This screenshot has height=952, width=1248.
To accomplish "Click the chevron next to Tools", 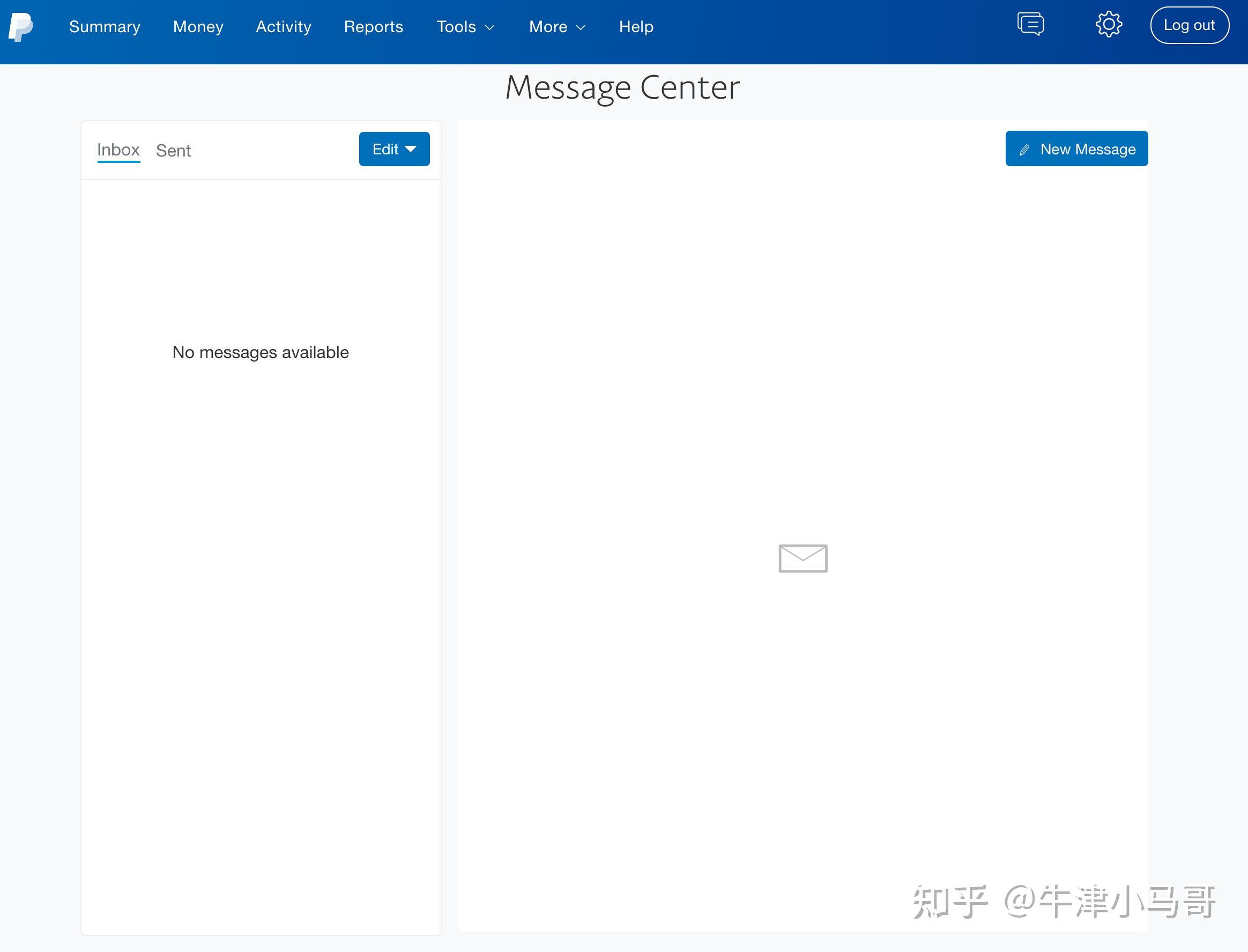I will tap(489, 27).
